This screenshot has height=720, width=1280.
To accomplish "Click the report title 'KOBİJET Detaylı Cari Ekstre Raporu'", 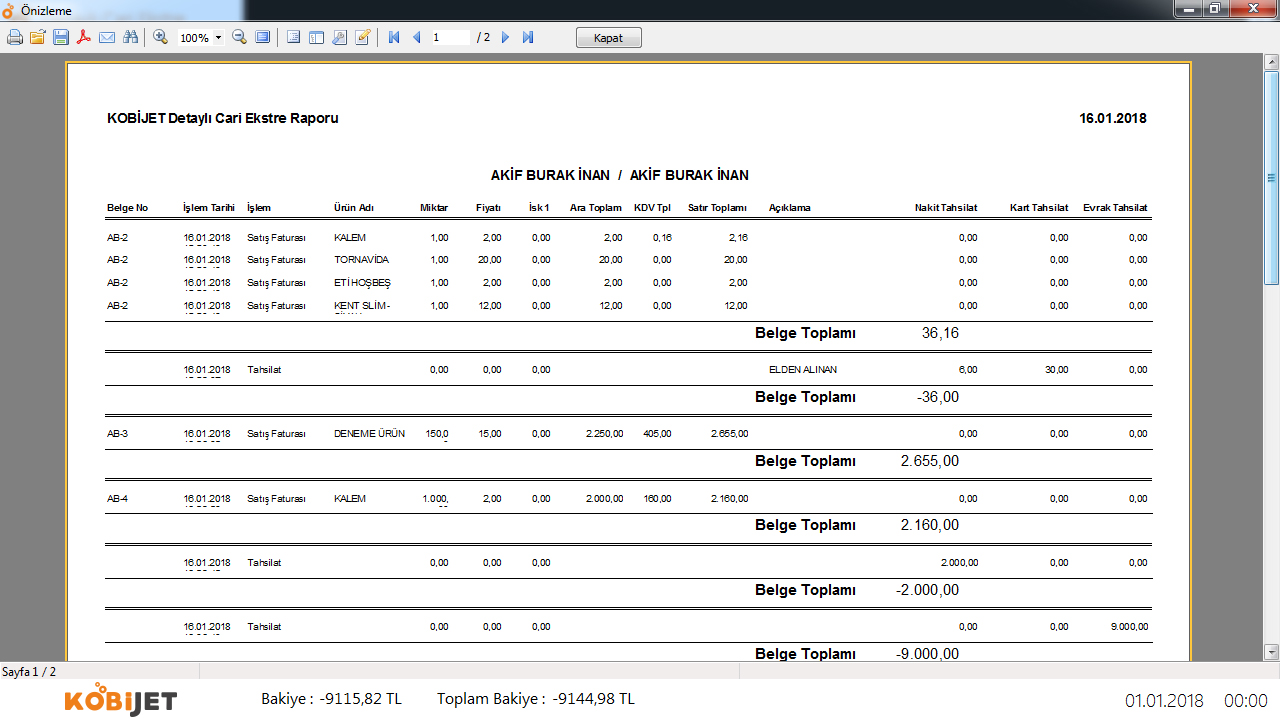I will tap(222, 118).
